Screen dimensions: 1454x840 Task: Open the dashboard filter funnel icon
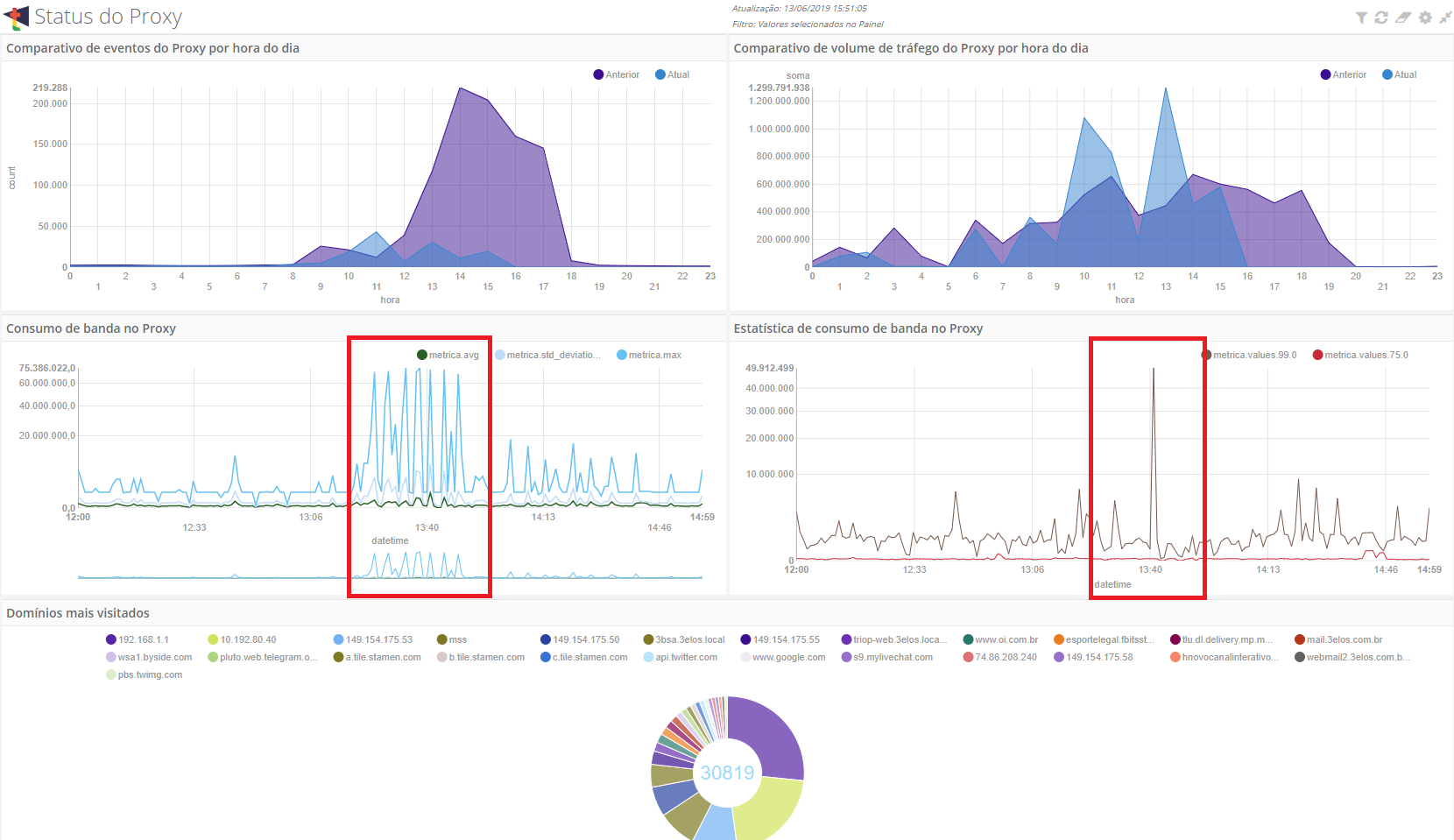[x=1361, y=18]
